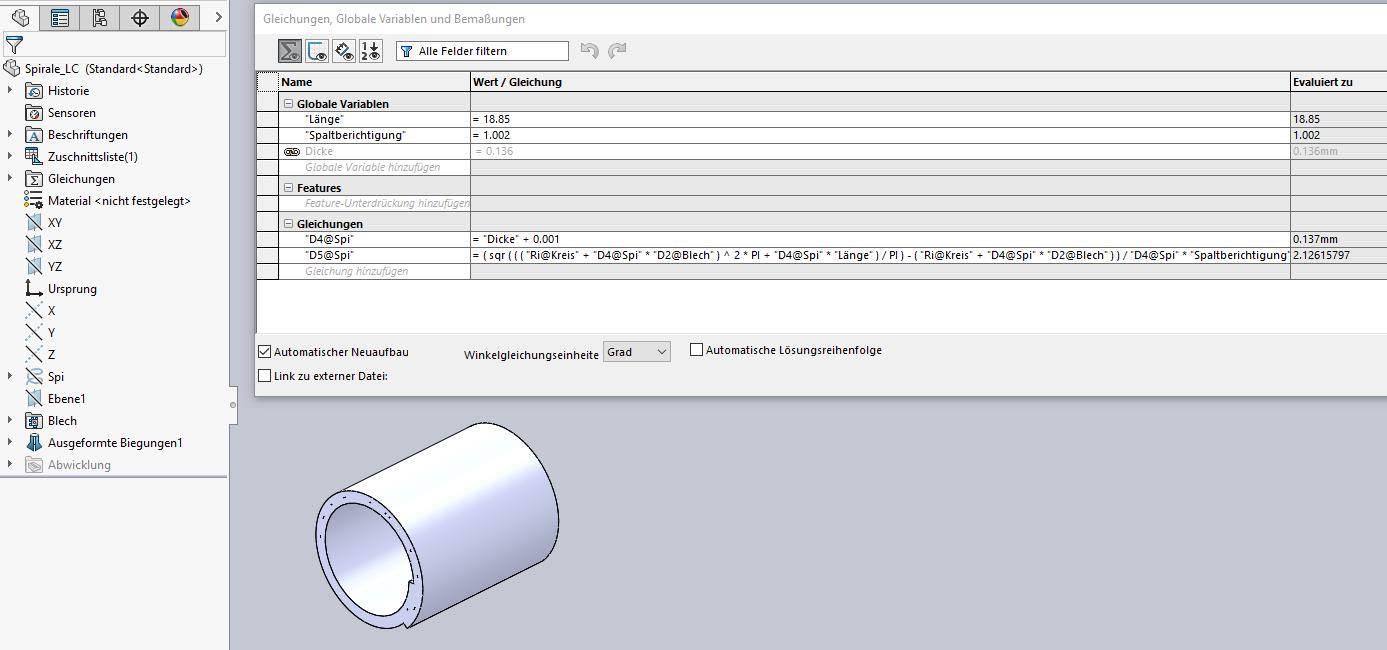The height and width of the screenshot is (650, 1387).
Task: Click the Spi sketch icon
Action: pyautogui.click(x=34, y=377)
